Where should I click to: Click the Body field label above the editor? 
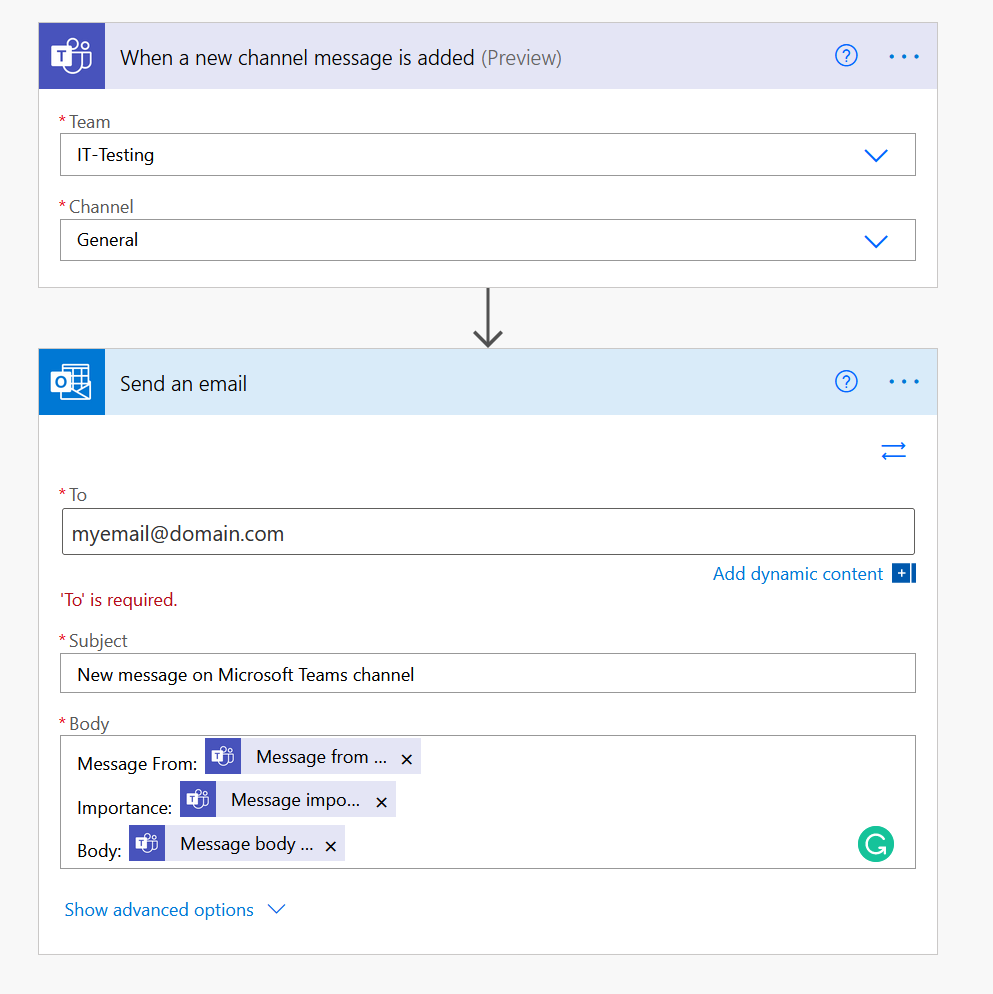pos(89,724)
